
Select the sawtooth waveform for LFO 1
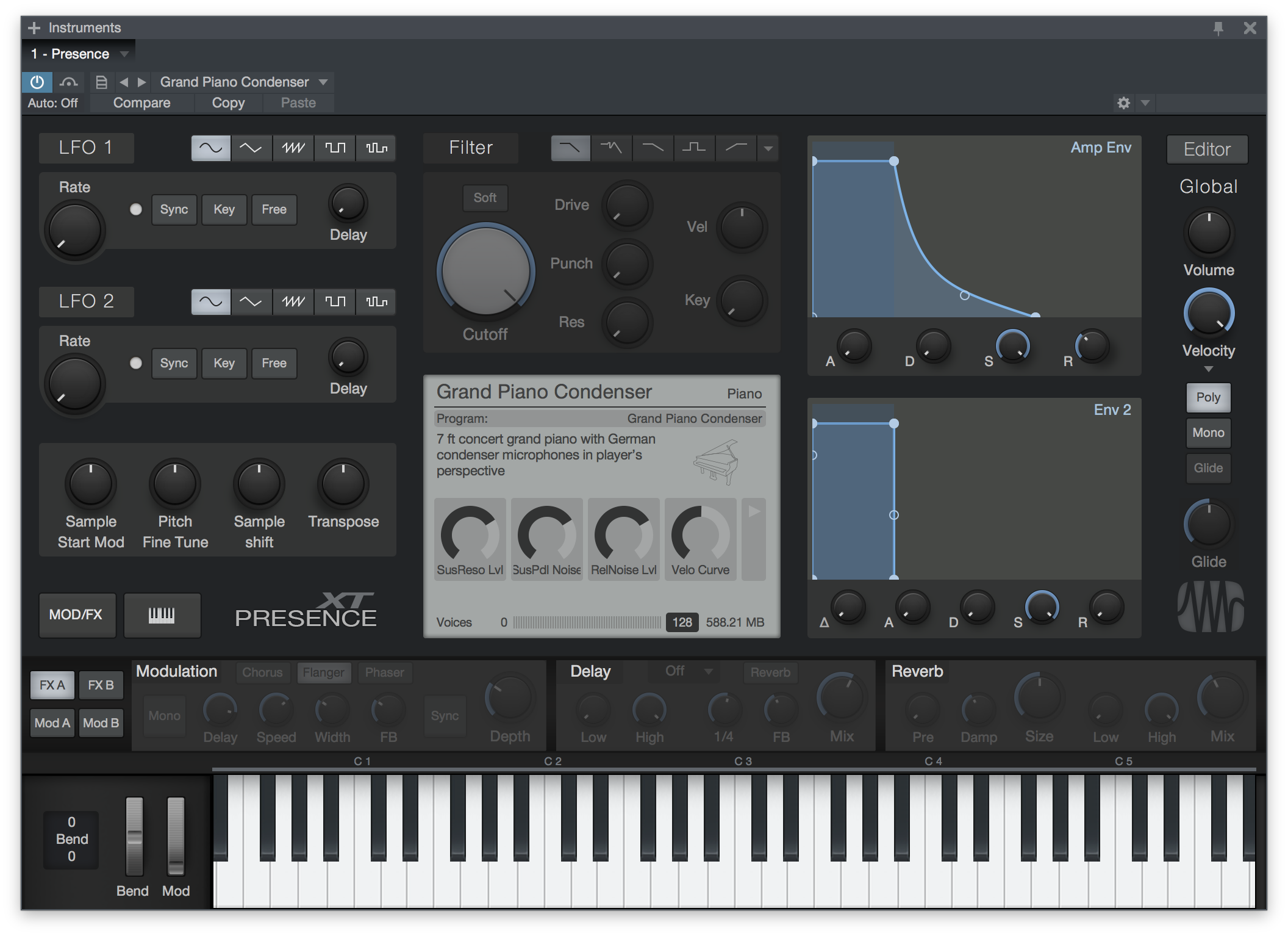coord(293,148)
